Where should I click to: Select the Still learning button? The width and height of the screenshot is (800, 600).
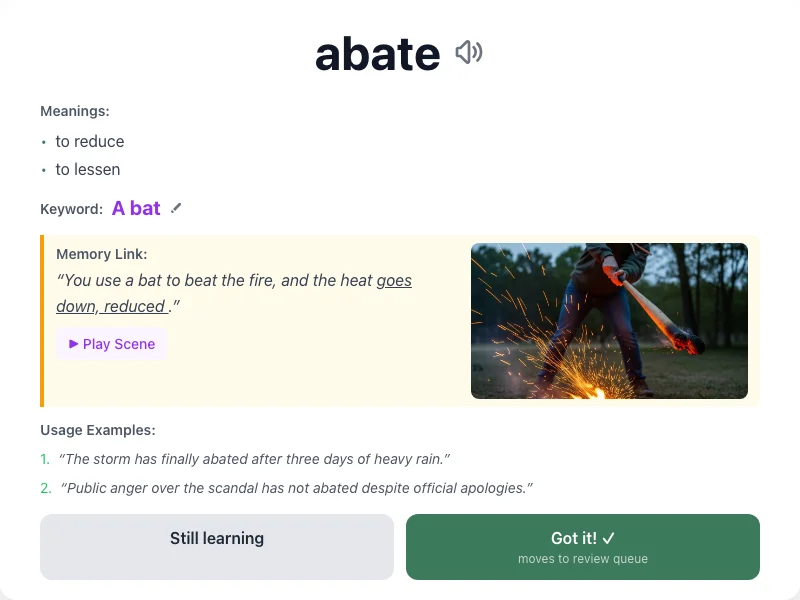(216, 546)
